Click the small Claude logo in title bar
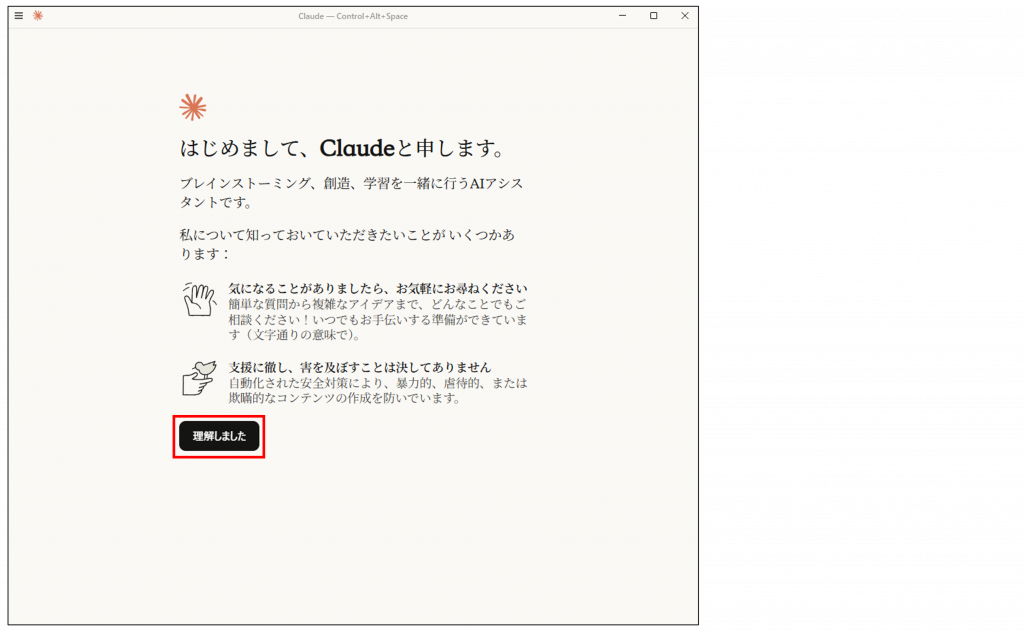Image resolution: width=1024 pixels, height=632 pixels. point(38,16)
